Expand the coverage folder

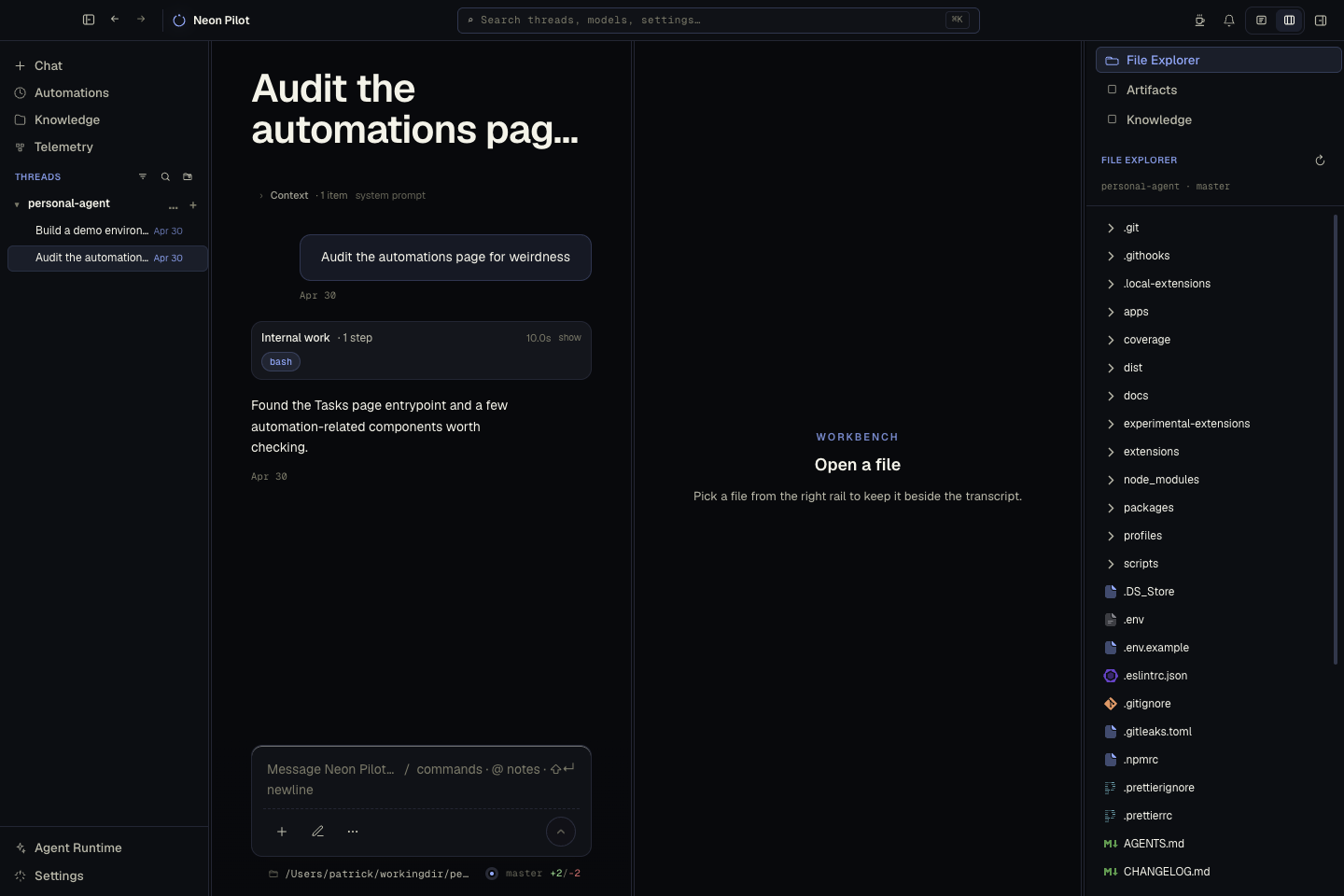[x=1213, y=340]
